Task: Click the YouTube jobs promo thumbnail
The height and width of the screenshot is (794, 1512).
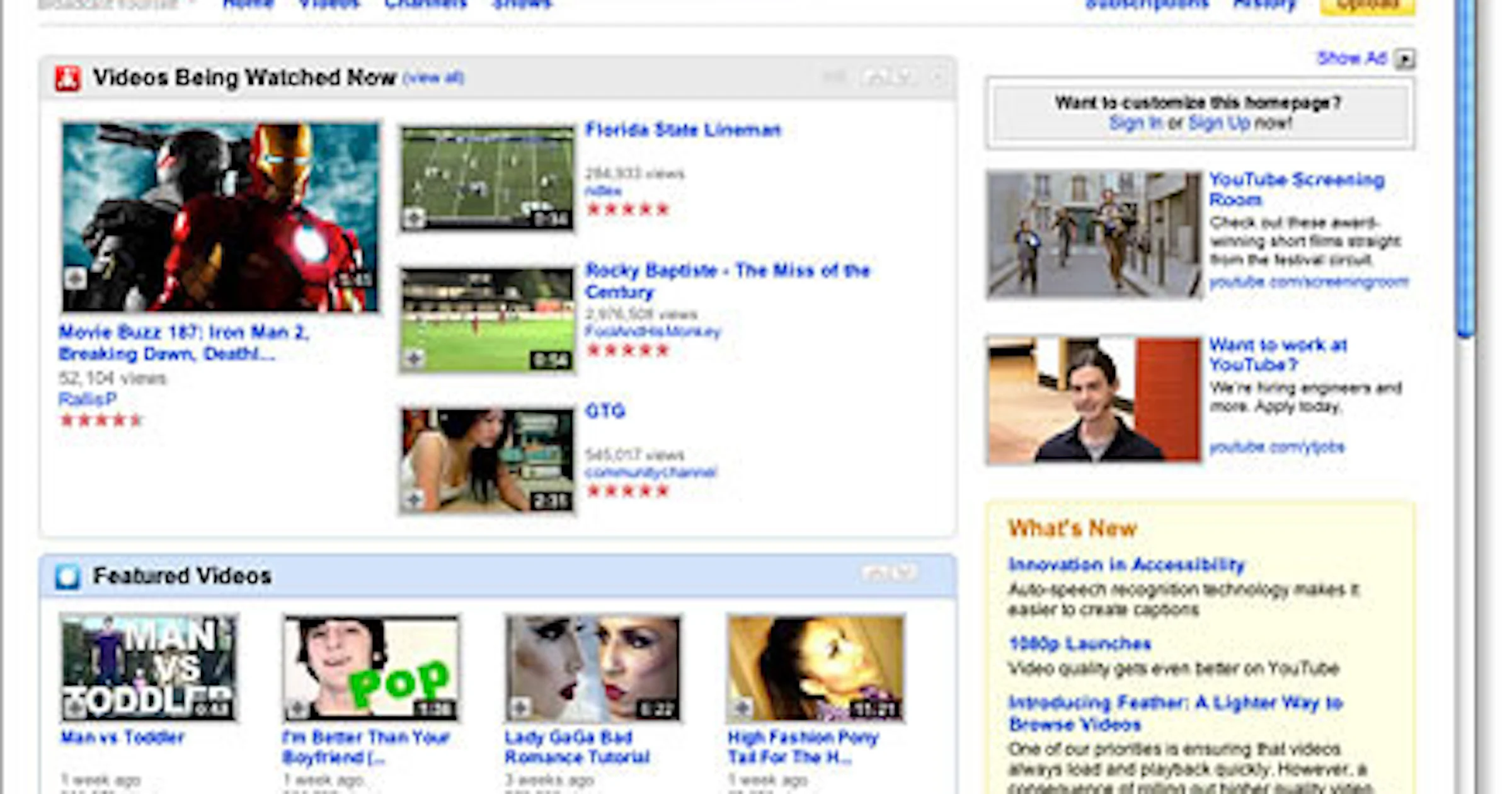Action: pos(1094,400)
